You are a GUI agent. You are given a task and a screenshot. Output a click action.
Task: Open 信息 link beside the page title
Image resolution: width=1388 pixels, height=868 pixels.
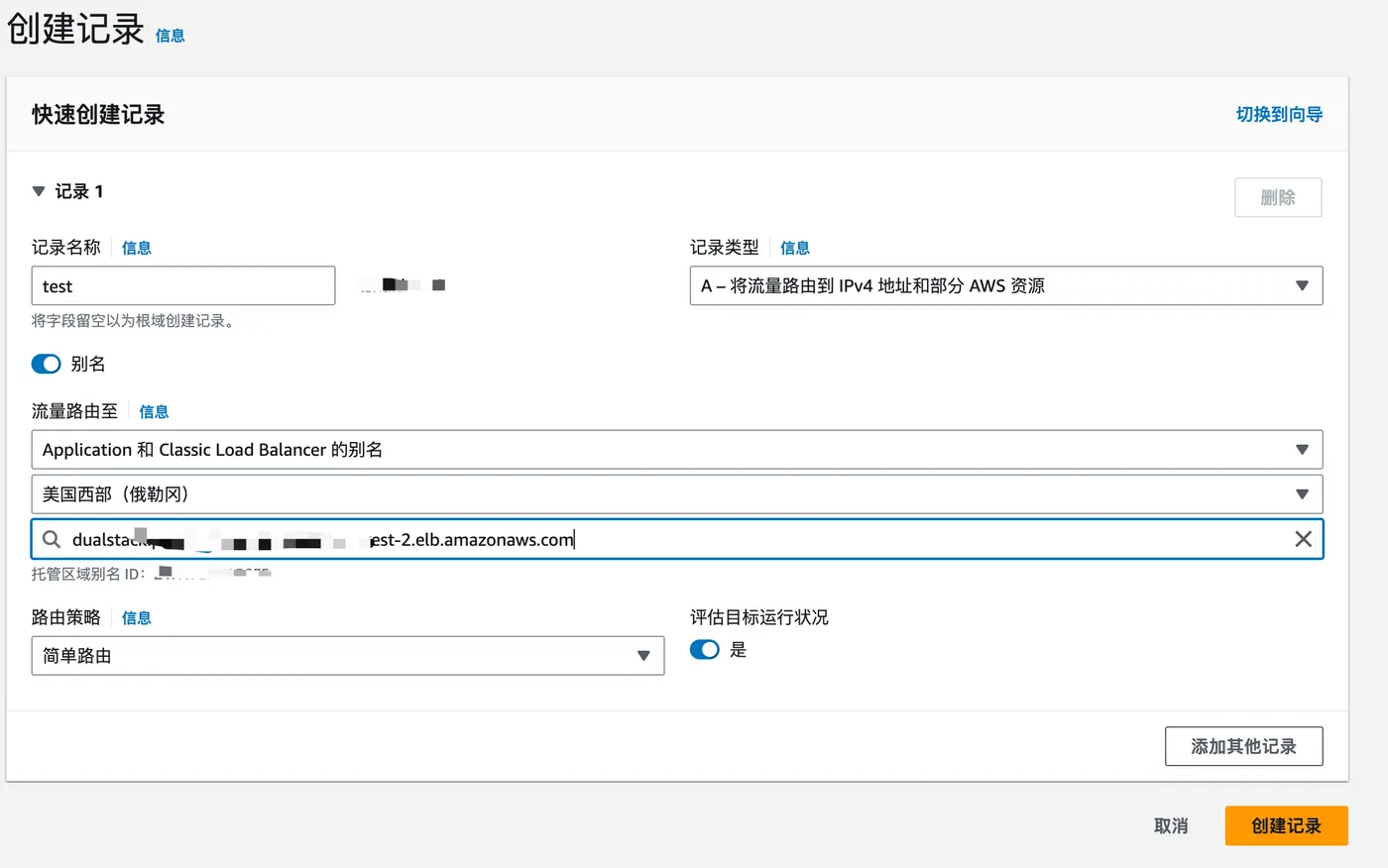pos(170,36)
